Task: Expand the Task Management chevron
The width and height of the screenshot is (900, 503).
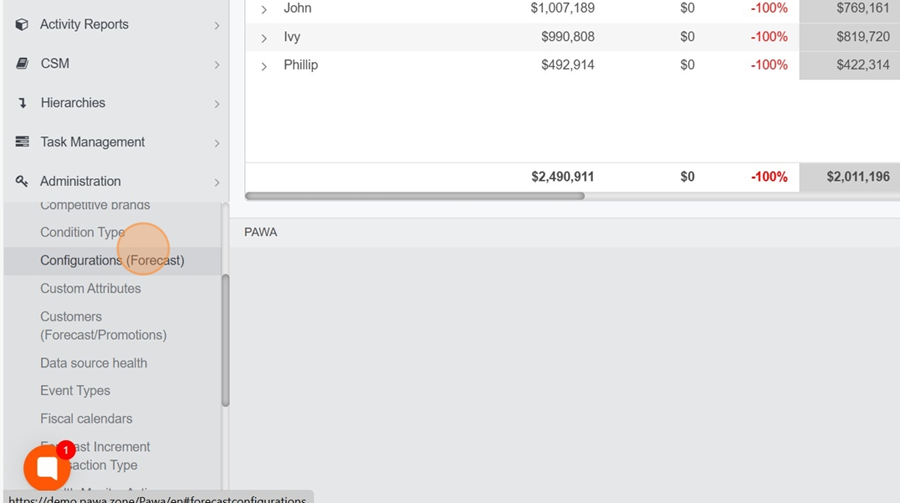Action: point(216,143)
